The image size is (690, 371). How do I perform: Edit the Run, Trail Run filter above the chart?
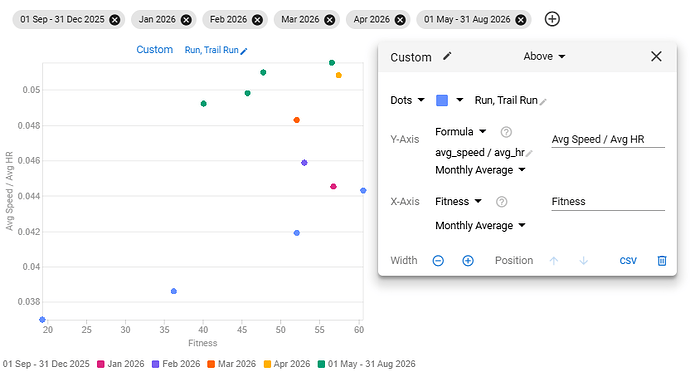(x=216, y=50)
